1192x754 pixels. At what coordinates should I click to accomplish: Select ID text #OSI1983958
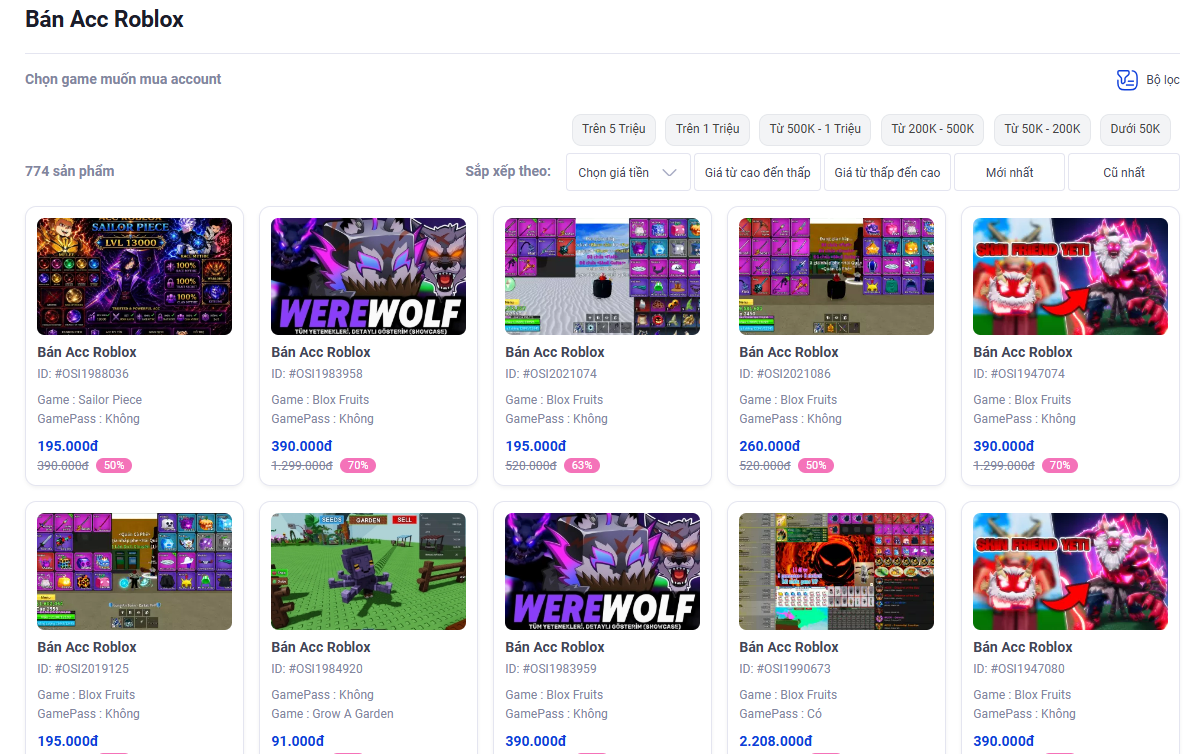click(x=317, y=374)
